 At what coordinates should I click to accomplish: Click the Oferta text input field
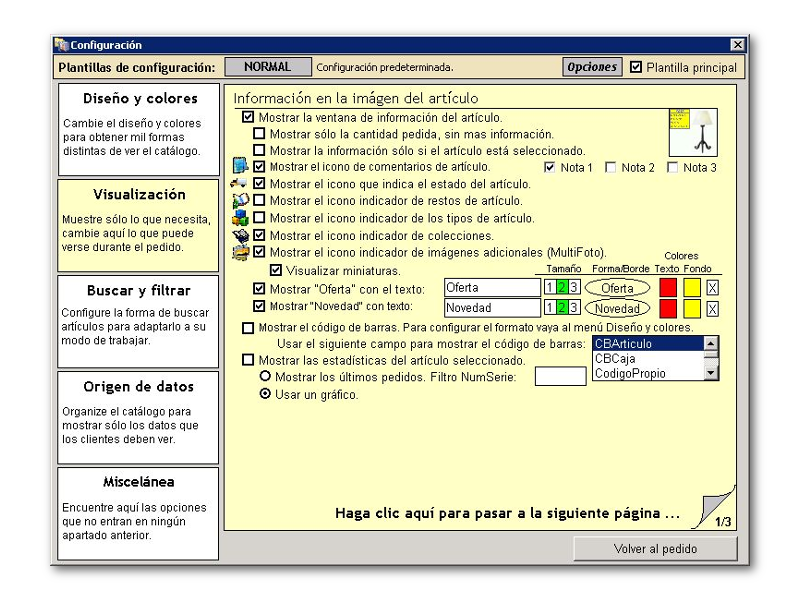coord(492,288)
